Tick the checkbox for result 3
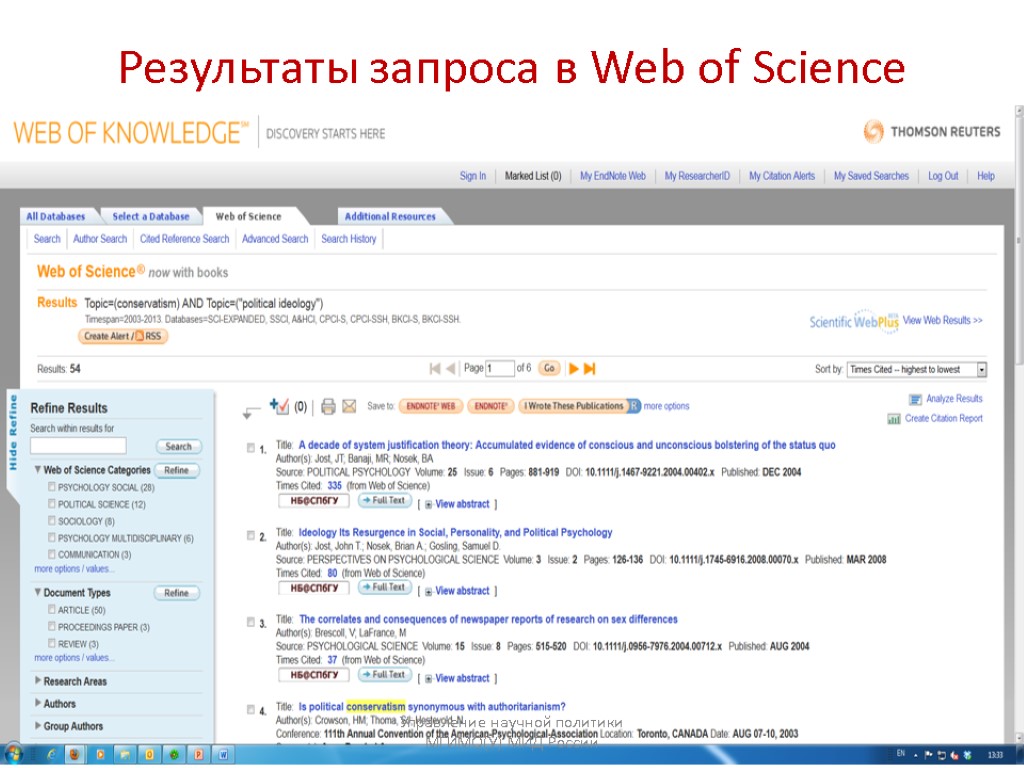Viewport: 1024px width, 768px height. 251,622
